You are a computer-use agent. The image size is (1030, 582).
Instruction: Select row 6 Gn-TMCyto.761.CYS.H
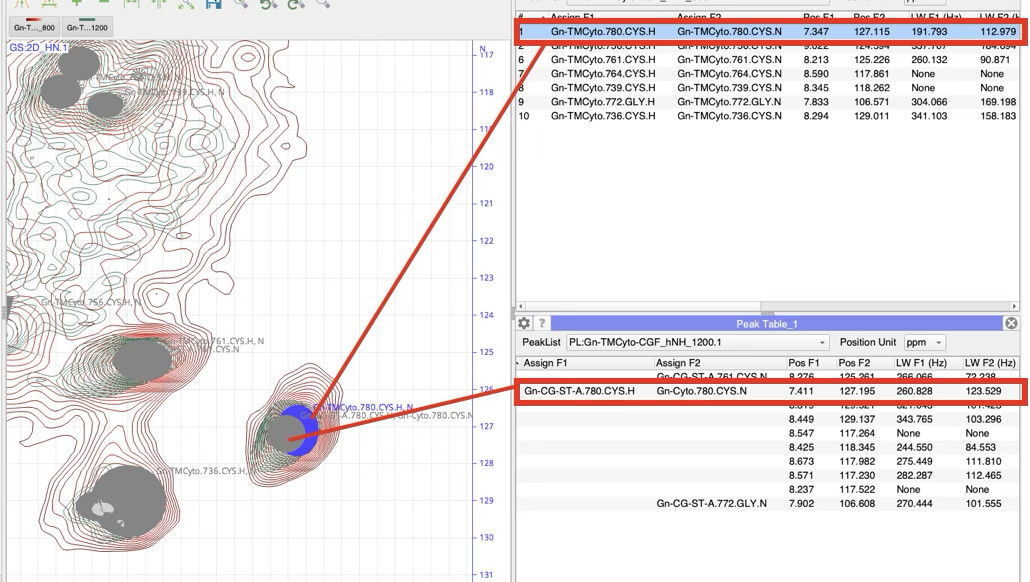(769, 60)
